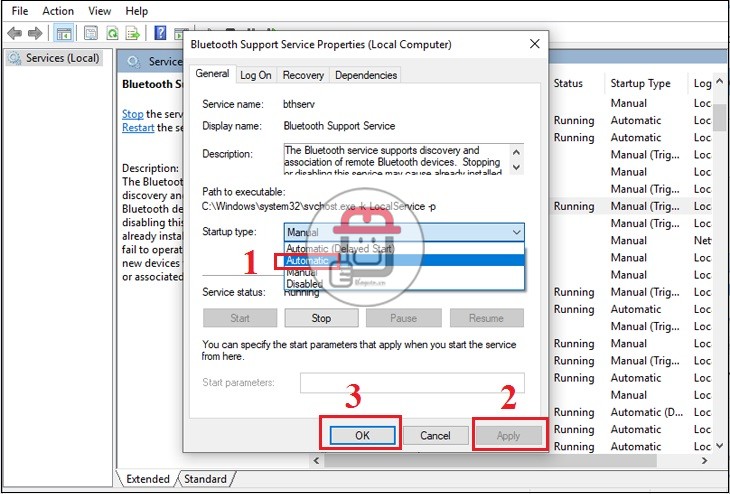Click the Back arrow toolbar icon

tap(15, 34)
